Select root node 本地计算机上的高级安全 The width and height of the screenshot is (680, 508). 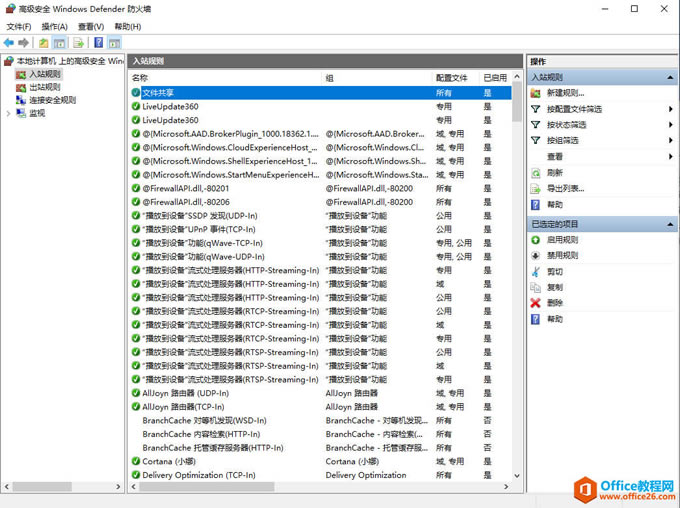[x=69, y=61]
